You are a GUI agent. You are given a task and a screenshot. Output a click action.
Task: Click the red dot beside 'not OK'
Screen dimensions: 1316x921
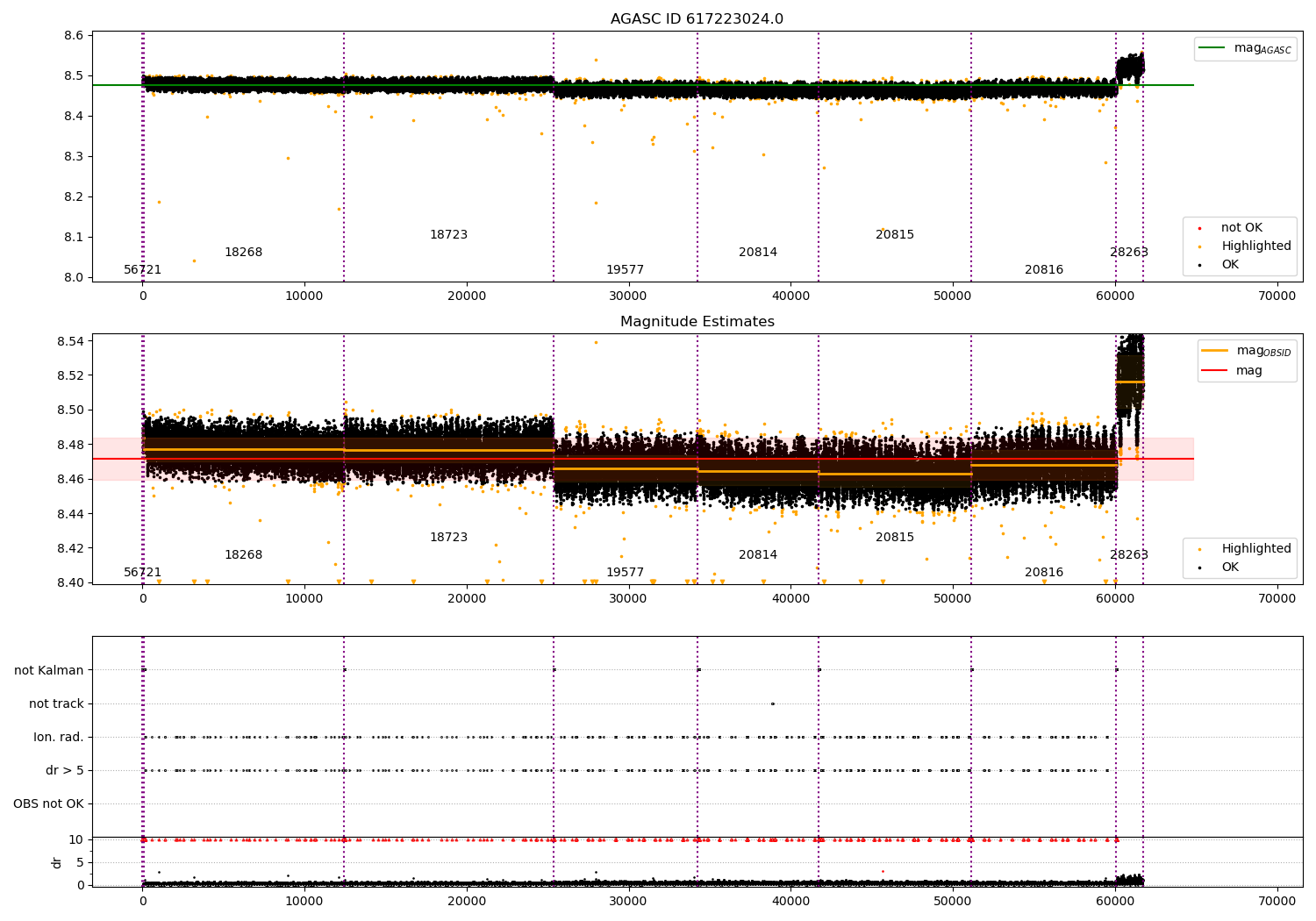[1199, 228]
